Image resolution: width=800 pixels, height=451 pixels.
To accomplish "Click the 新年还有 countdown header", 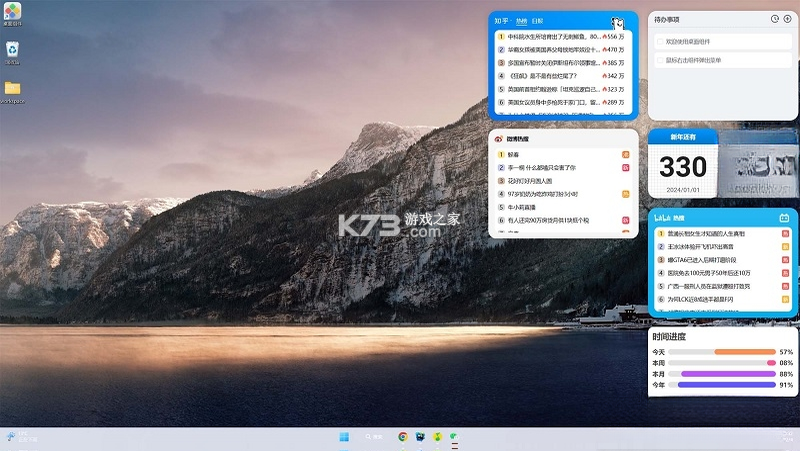I will [x=683, y=137].
